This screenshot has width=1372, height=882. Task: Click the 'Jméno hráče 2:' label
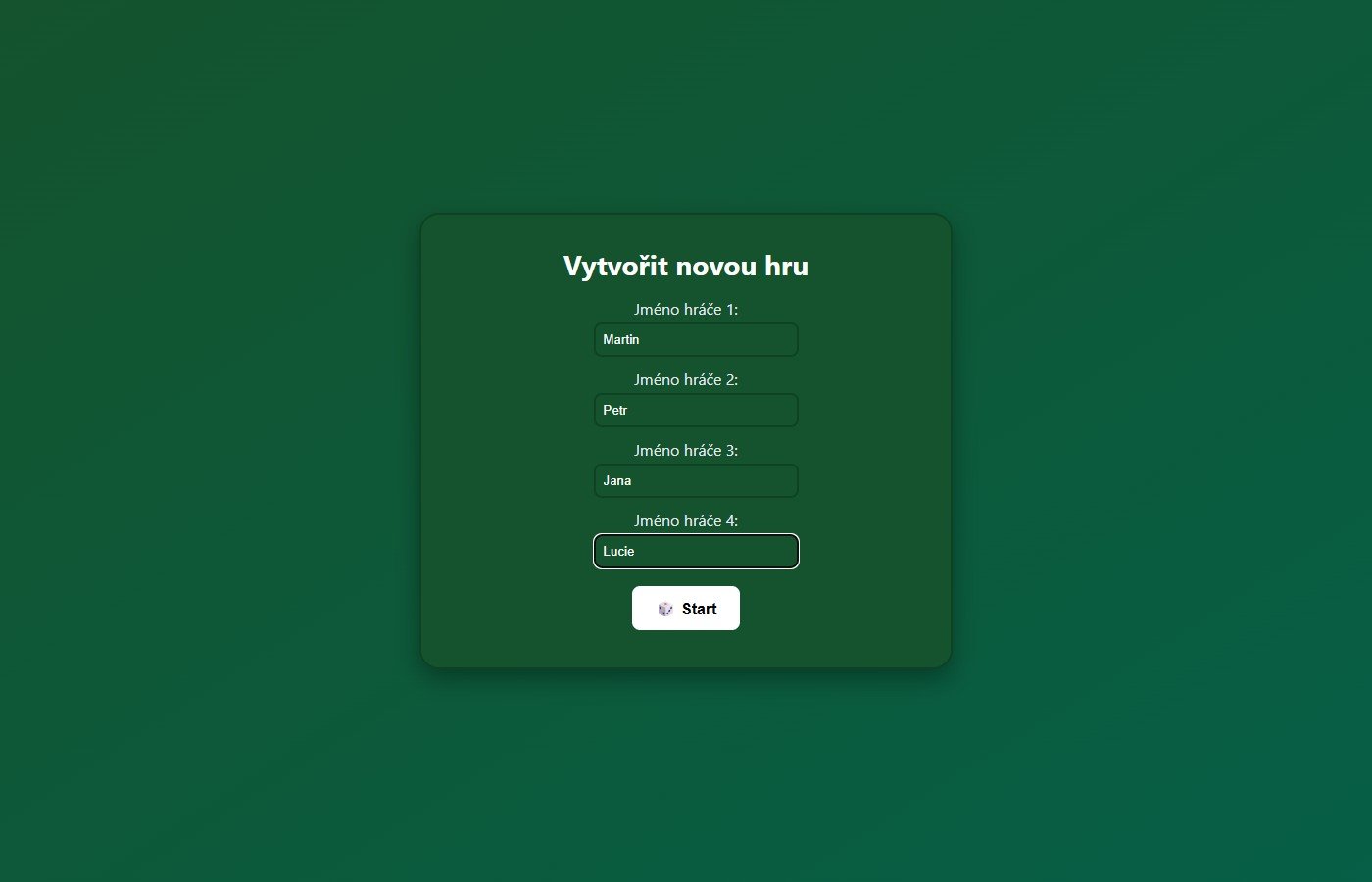click(686, 380)
